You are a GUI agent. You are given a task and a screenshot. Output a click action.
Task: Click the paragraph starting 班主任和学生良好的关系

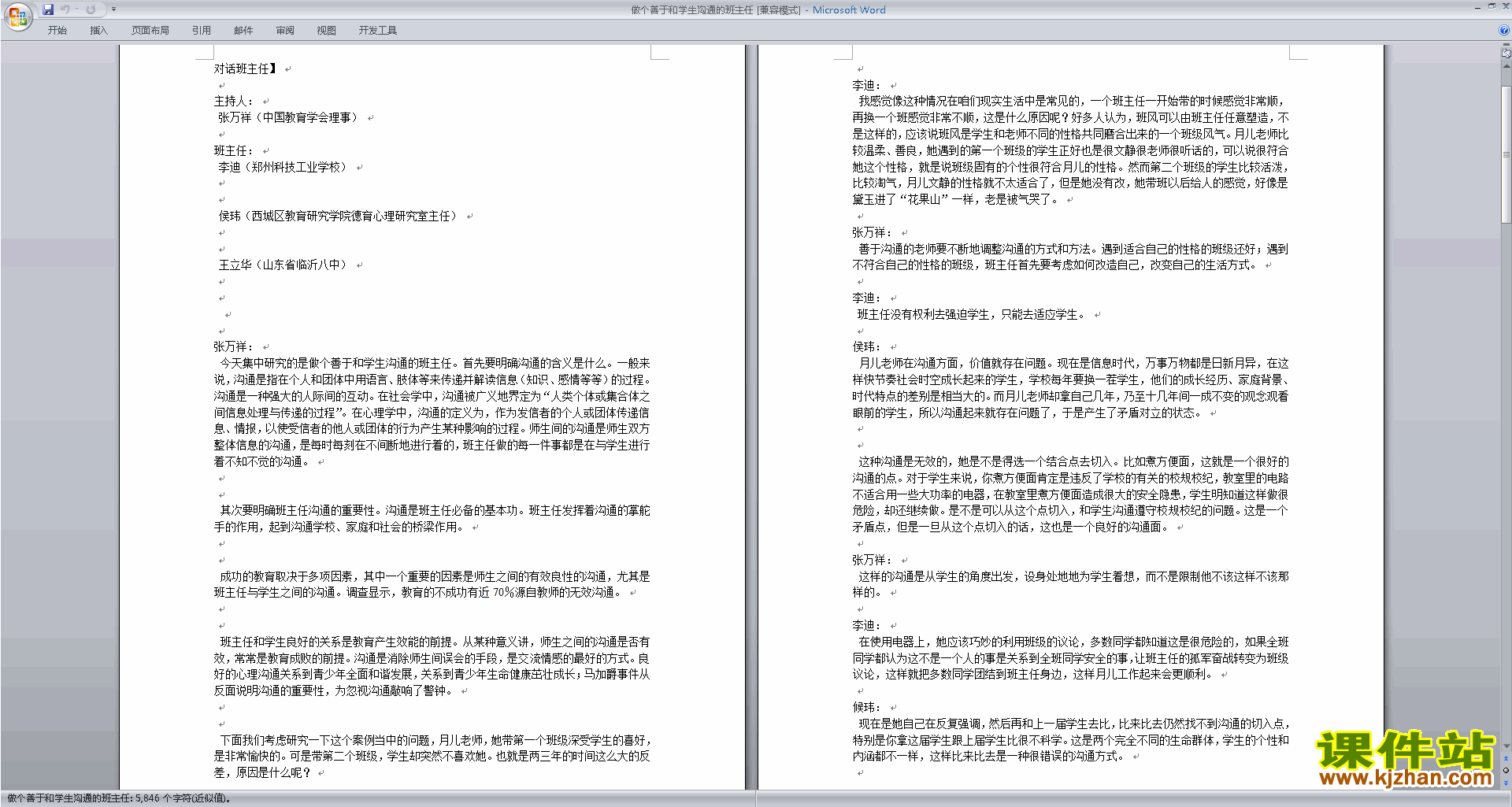432,666
